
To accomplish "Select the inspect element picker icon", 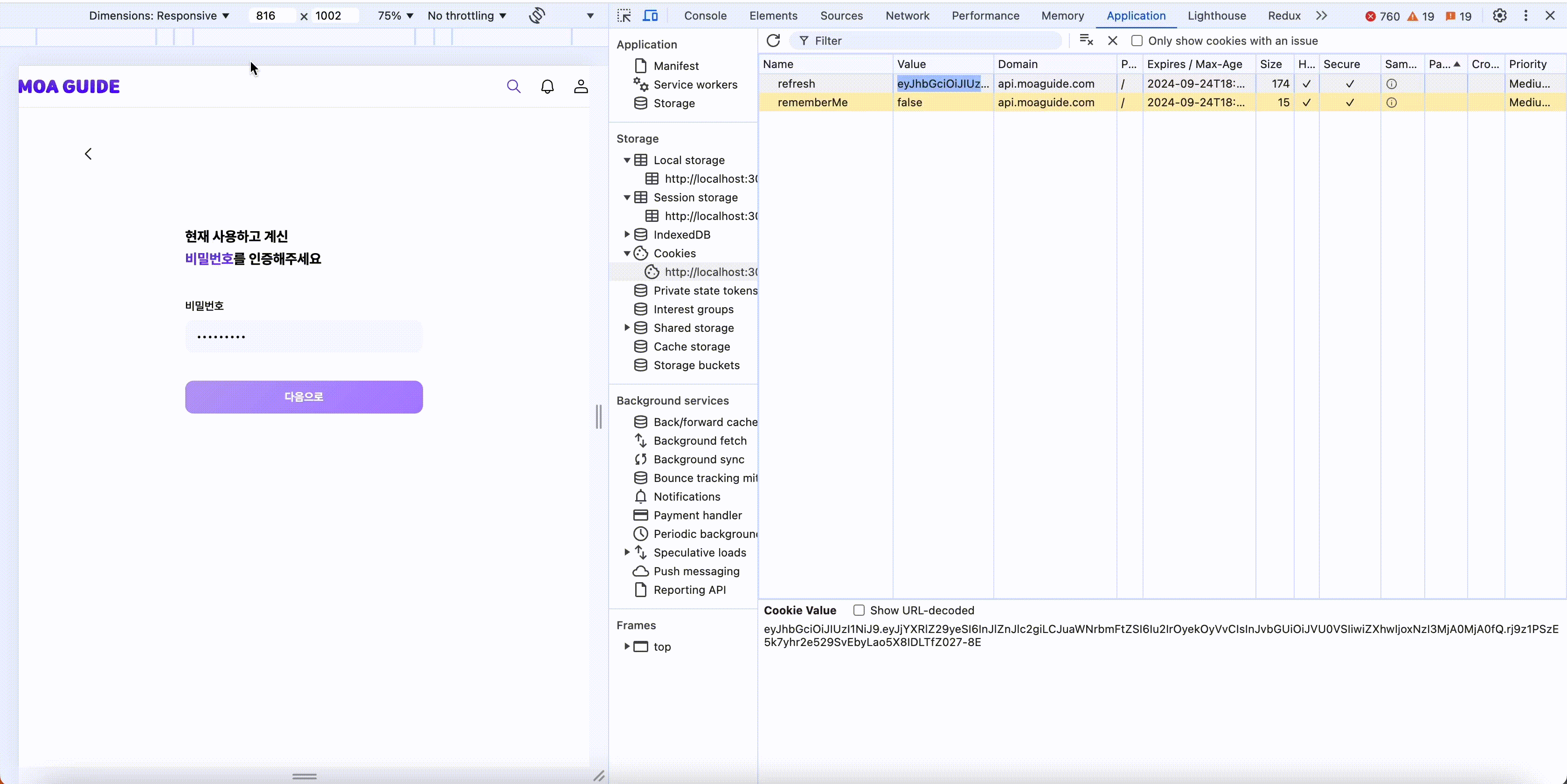I will 624,16.
